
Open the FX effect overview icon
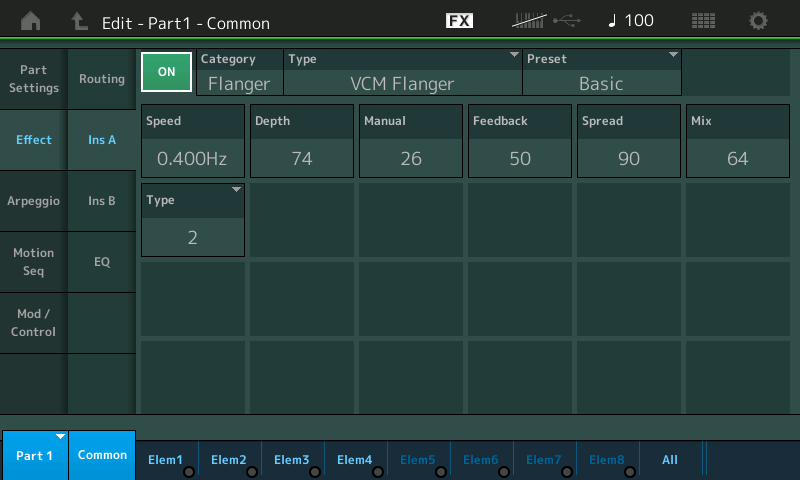pyautogui.click(x=459, y=21)
